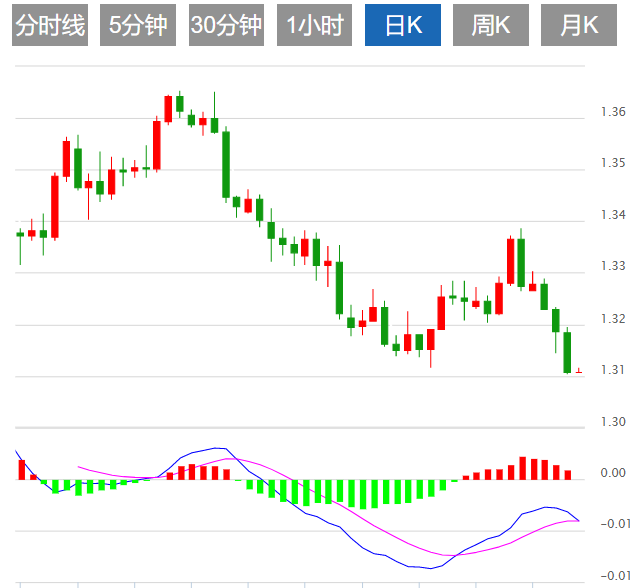
Task: Click the 1.34 price axis label
Action: coord(613,215)
